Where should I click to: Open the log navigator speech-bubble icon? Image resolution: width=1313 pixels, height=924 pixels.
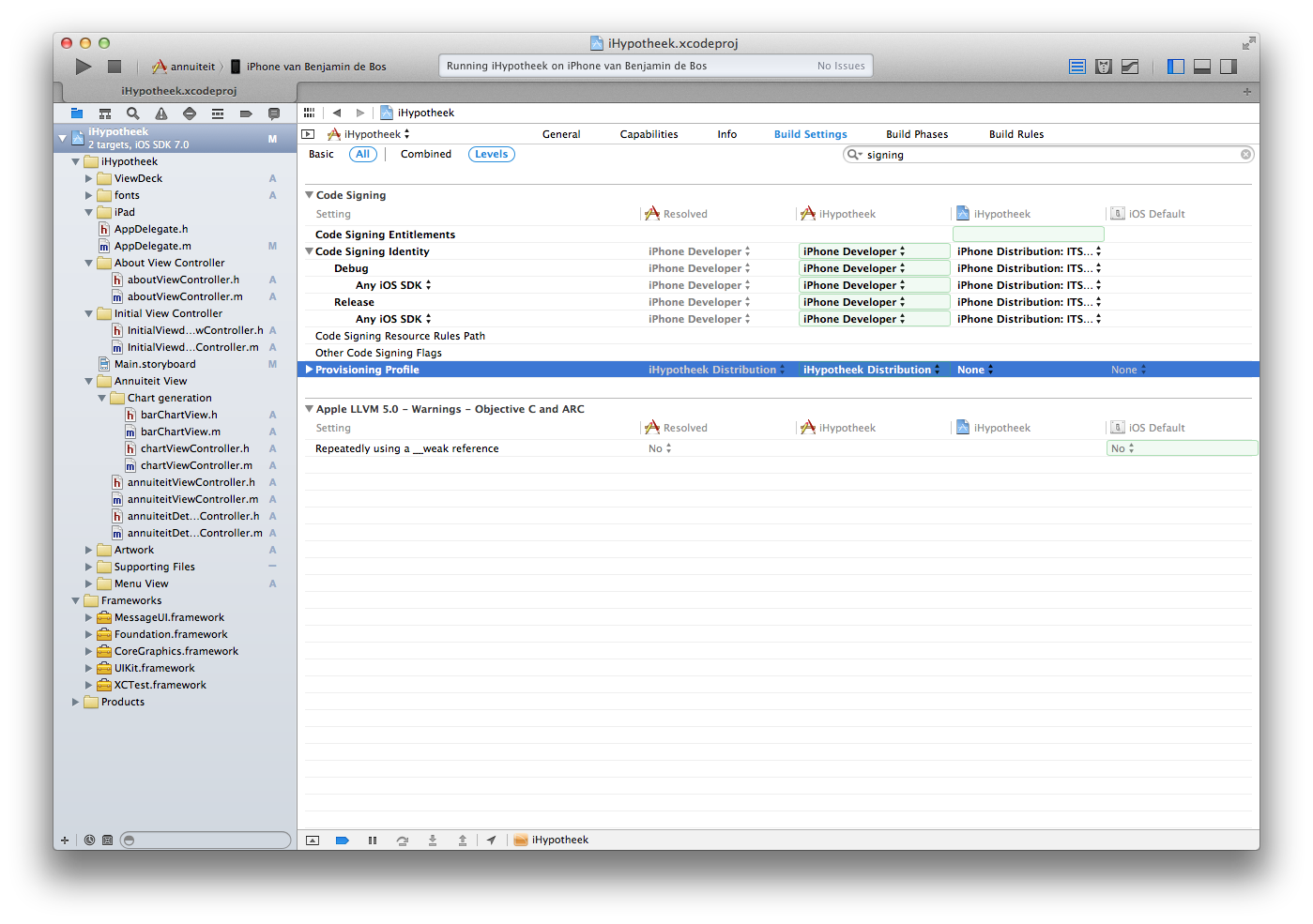pyautogui.click(x=274, y=114)
